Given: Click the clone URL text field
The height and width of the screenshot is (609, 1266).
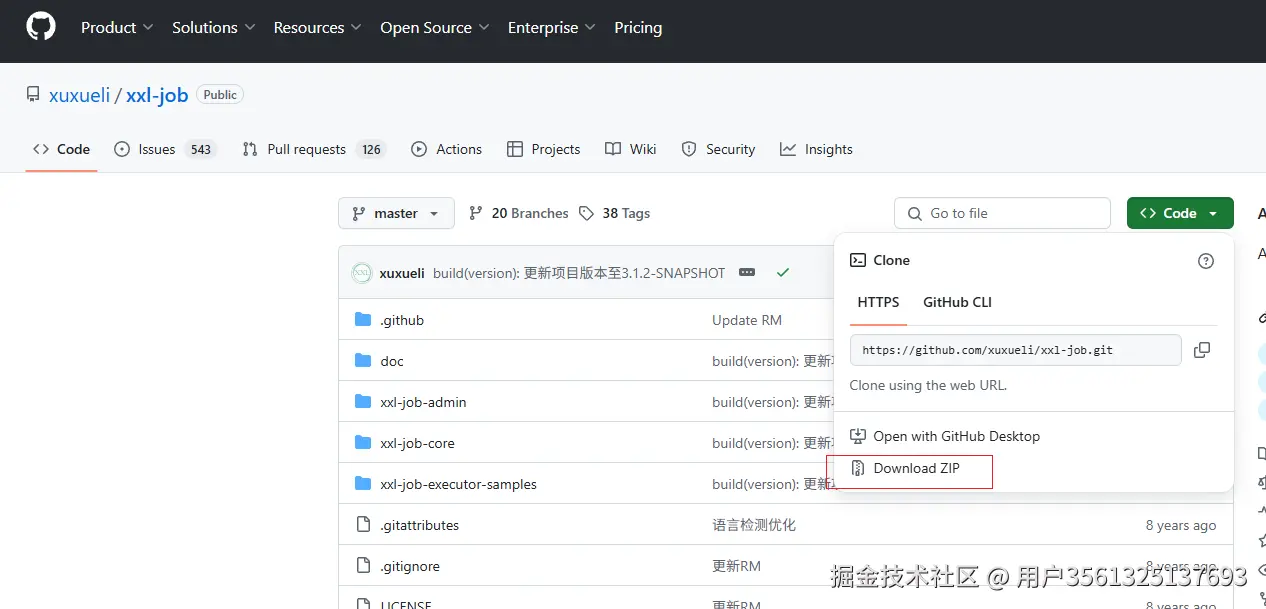Looking at the screenshot, I should pyautogui.click(x=1016, y=350).
